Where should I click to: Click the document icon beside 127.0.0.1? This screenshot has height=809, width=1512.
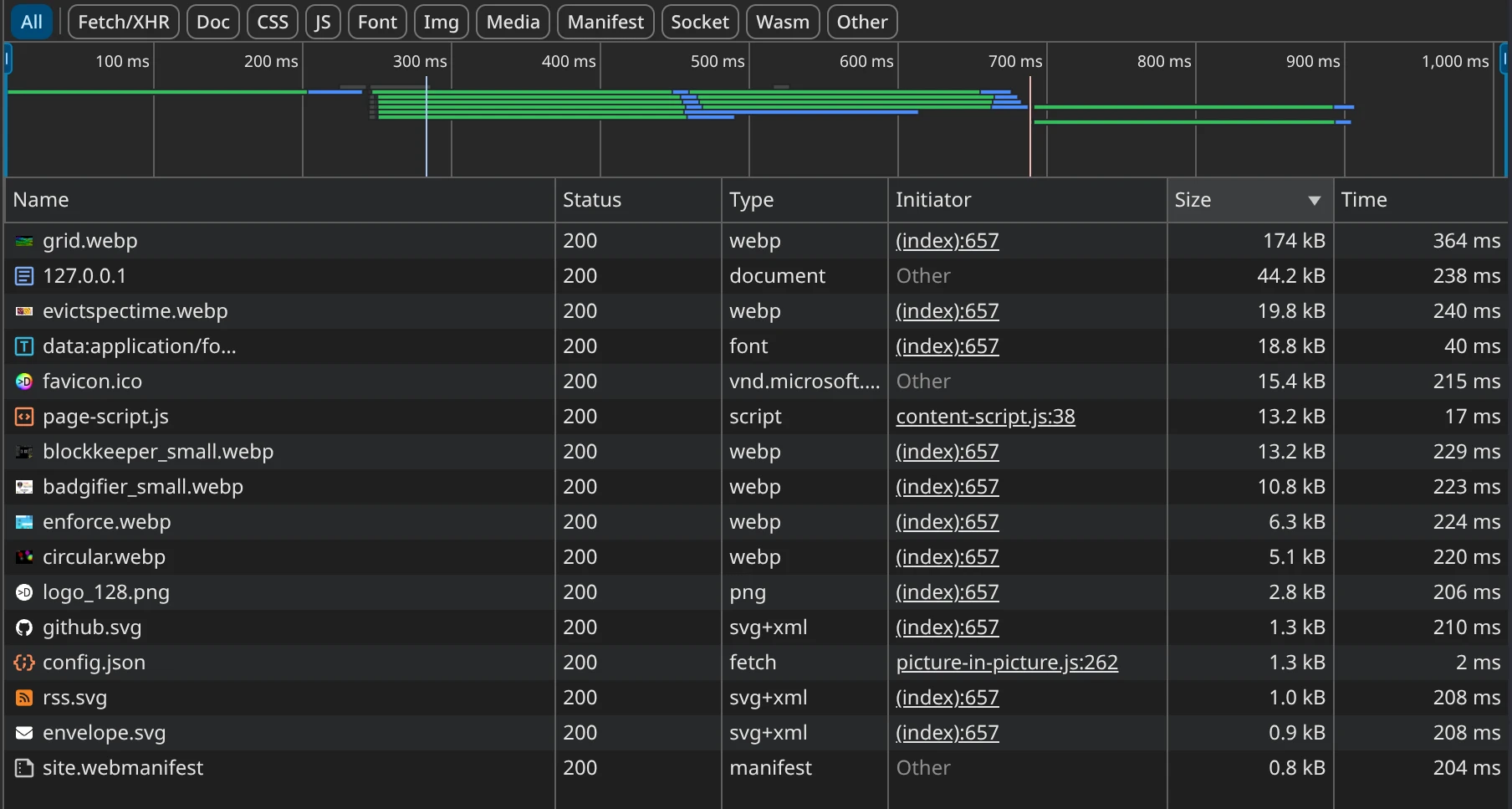24,276
